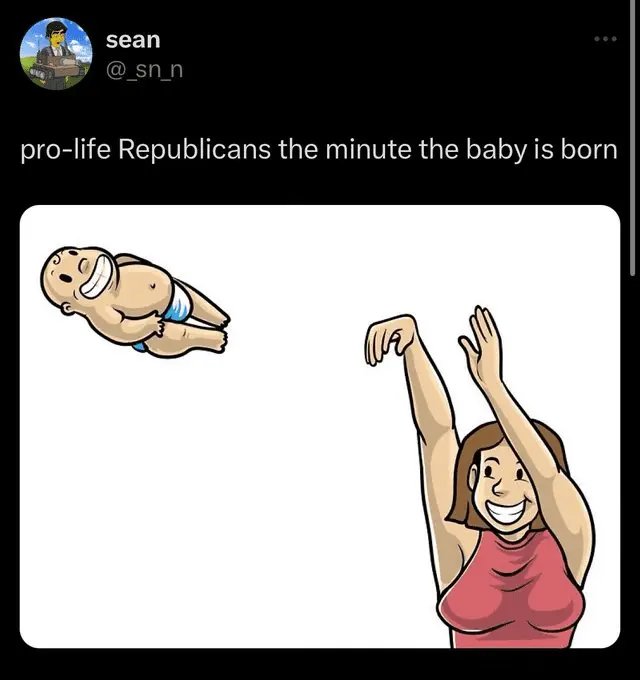640x680 pixels.
Task: Click the woman's red tank top
Action: [x=510, y=590]
